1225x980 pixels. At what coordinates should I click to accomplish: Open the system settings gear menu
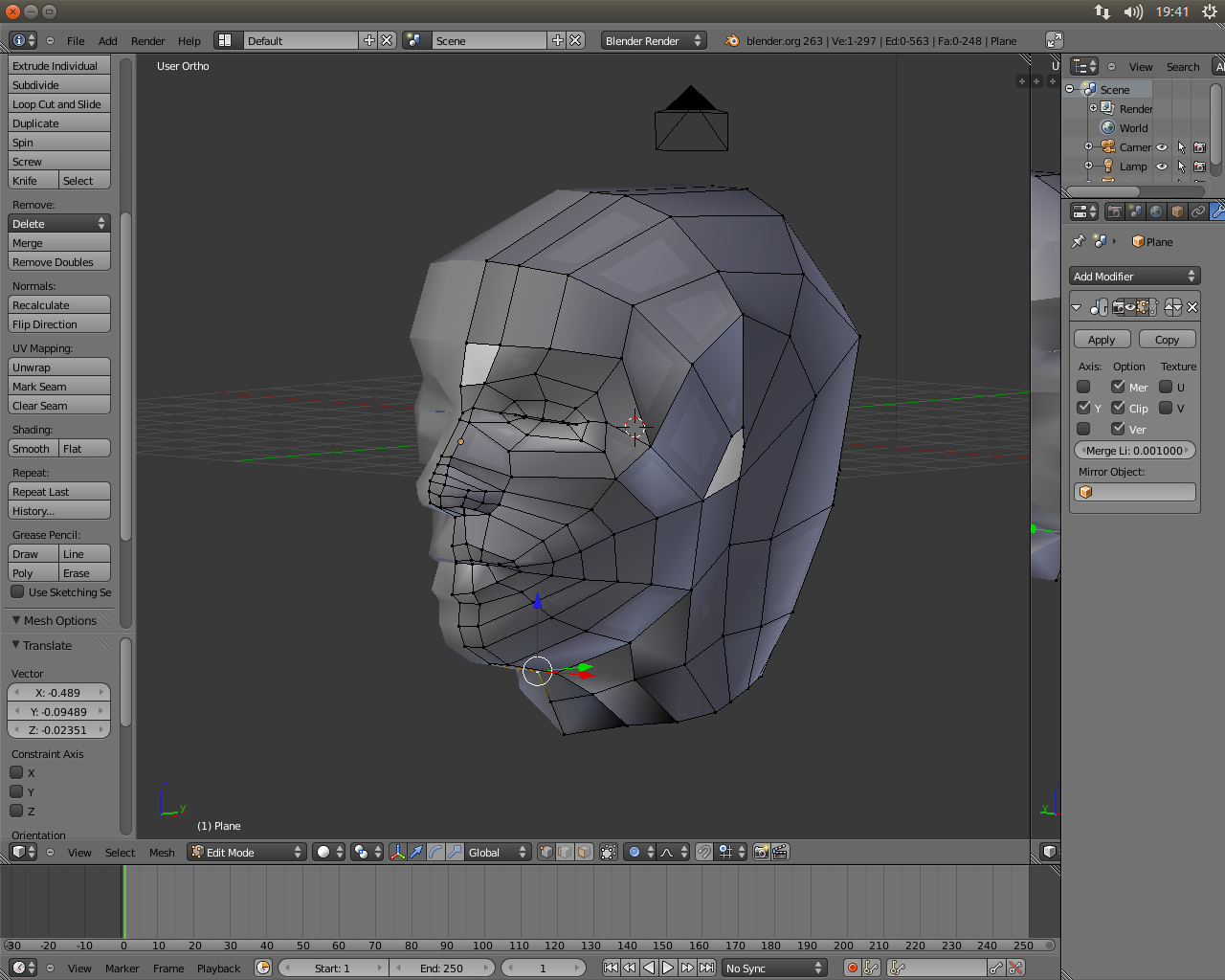tap(1208, 11)
